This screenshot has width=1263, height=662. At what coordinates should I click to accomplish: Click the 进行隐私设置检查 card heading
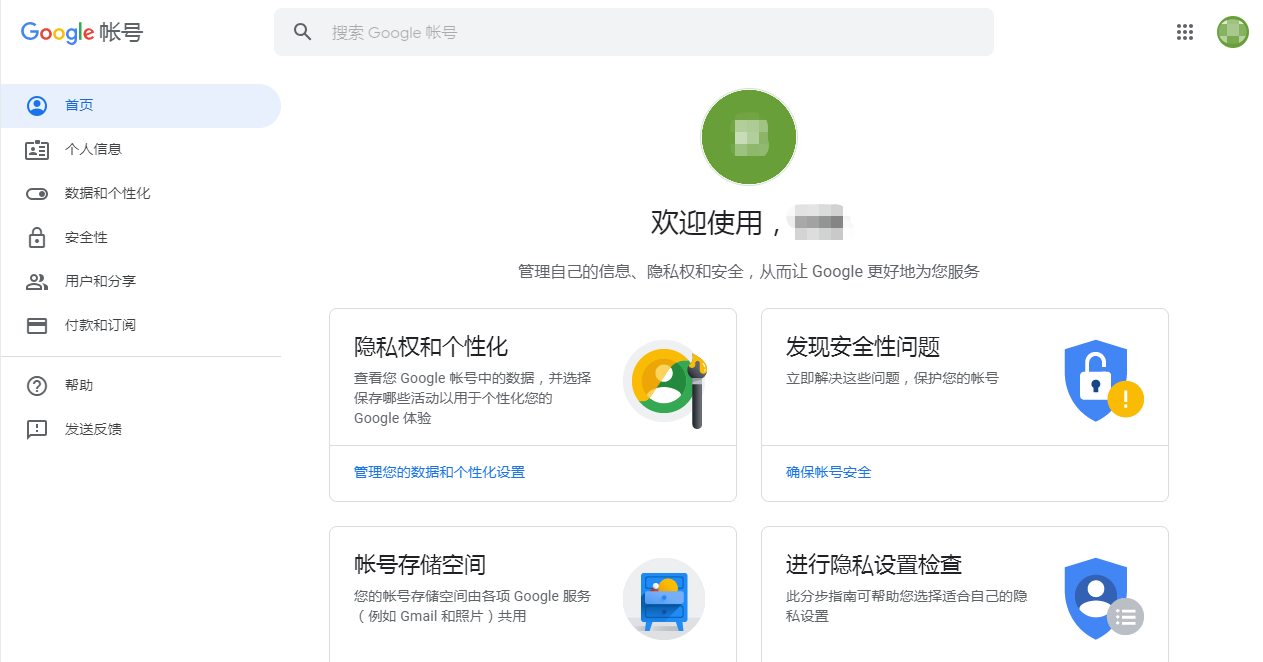tap(874, 565)
